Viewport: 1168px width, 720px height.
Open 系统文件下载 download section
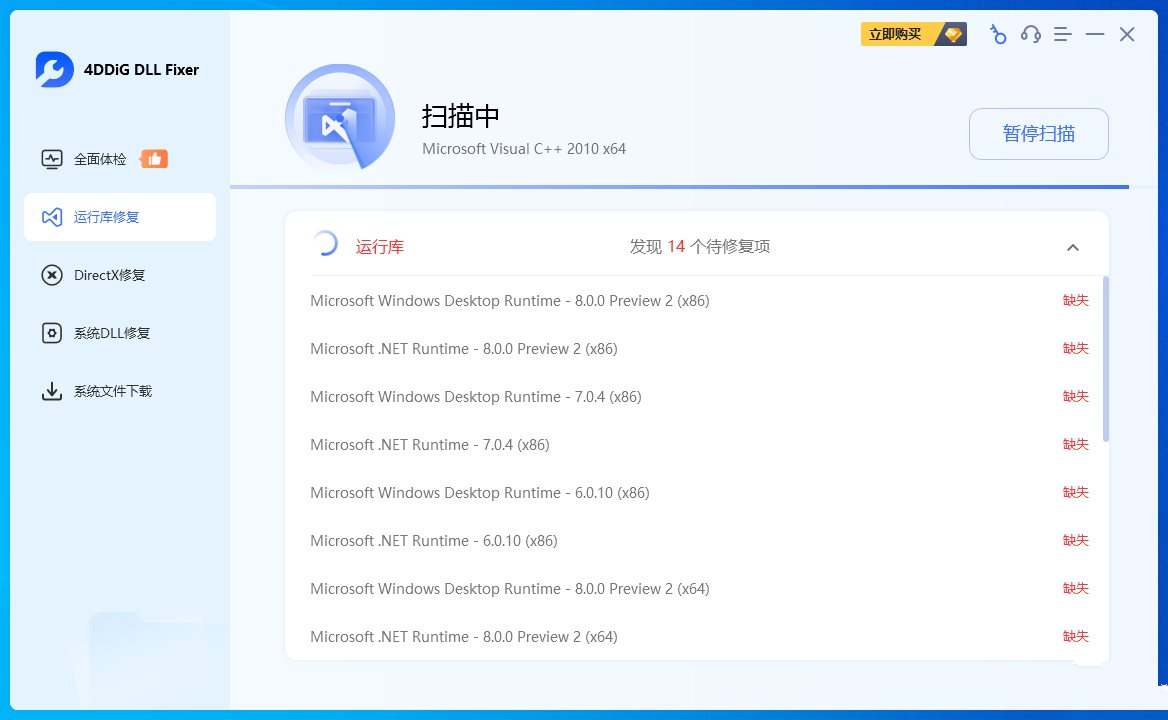[x=119, y=391]
